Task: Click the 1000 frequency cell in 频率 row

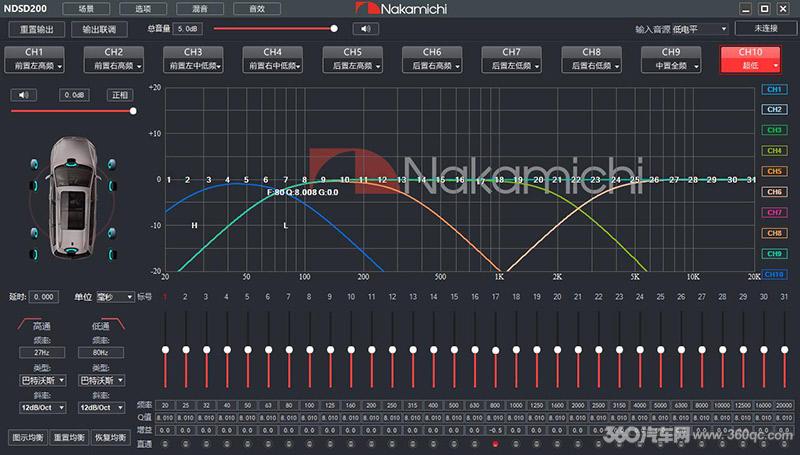Action: (x=516, y=405)
